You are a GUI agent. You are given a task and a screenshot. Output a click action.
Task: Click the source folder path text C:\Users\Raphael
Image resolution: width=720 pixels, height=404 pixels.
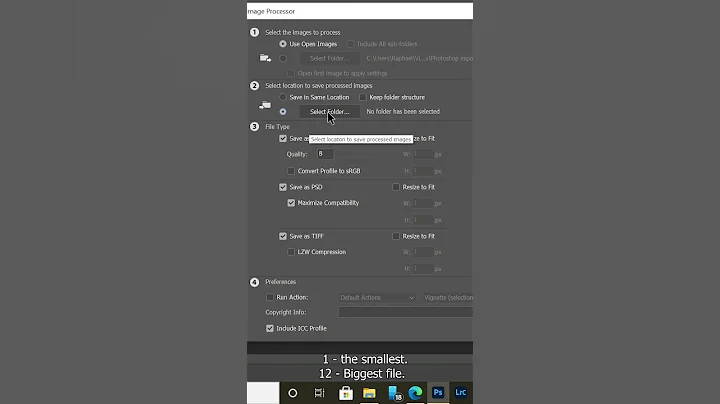click(x=420, y=58)
